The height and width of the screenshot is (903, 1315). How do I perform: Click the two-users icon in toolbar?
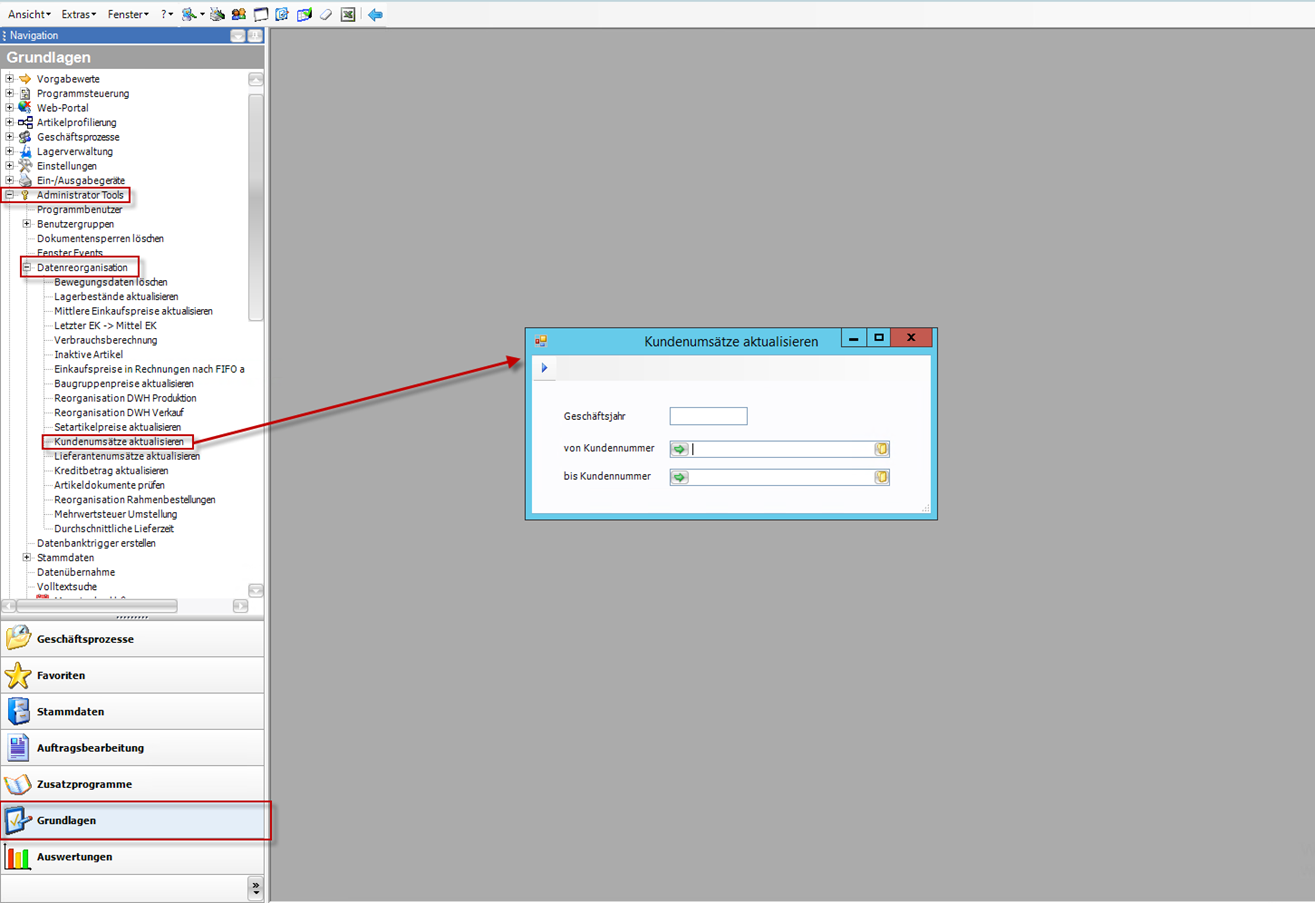click(x=239, y=15)
